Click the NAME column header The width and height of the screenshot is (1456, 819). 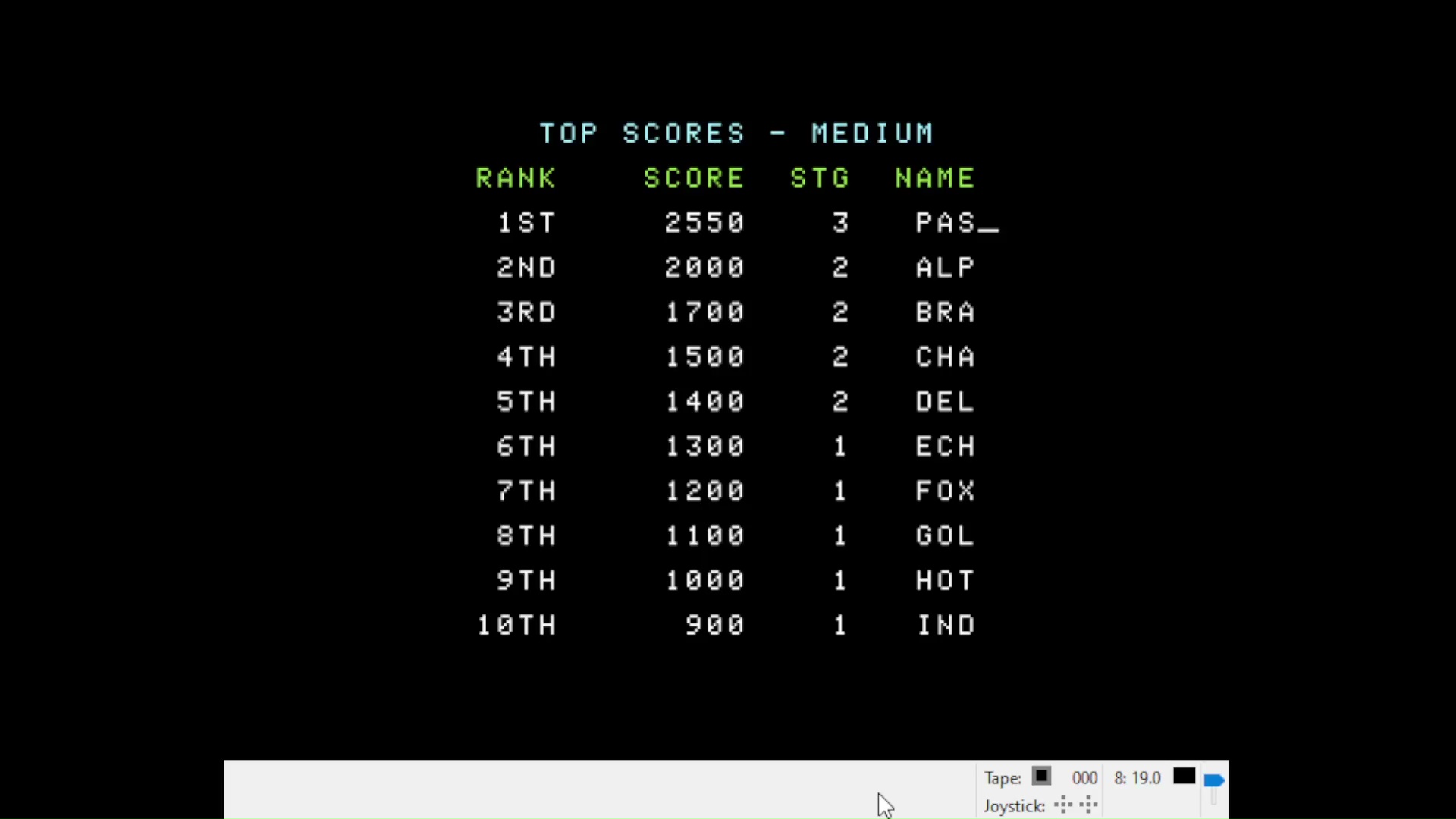[934, 178]
